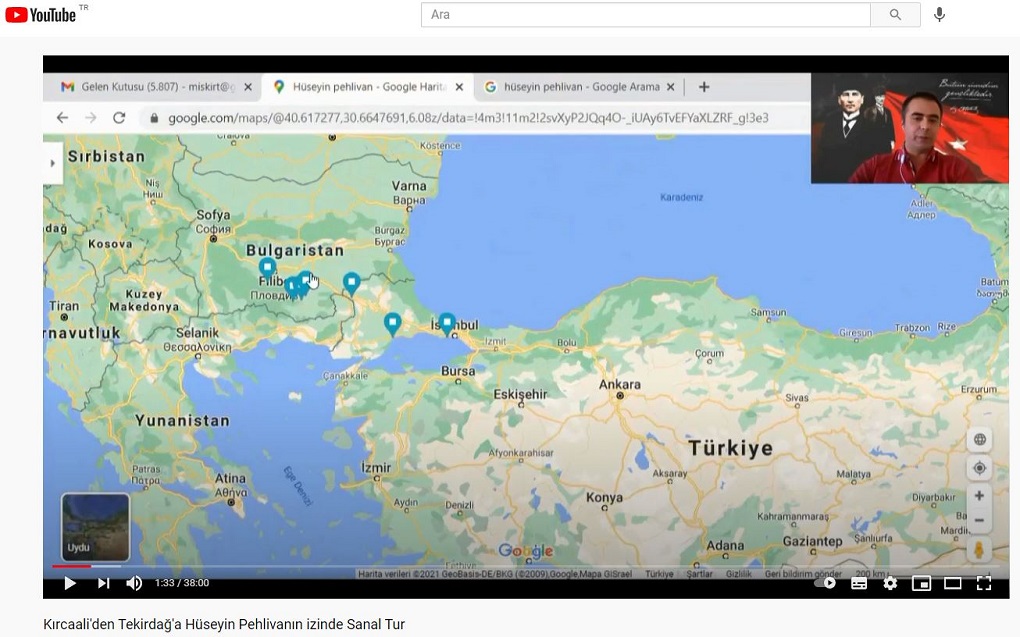The image size is (1020, 637).
Task: Click the Bursa city label
Action: click(x=458, y=371)
